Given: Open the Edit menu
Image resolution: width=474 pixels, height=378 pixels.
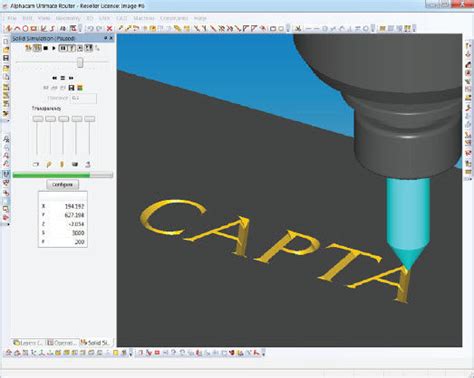Looking at the screenshot, I should (x=27, y=18).
